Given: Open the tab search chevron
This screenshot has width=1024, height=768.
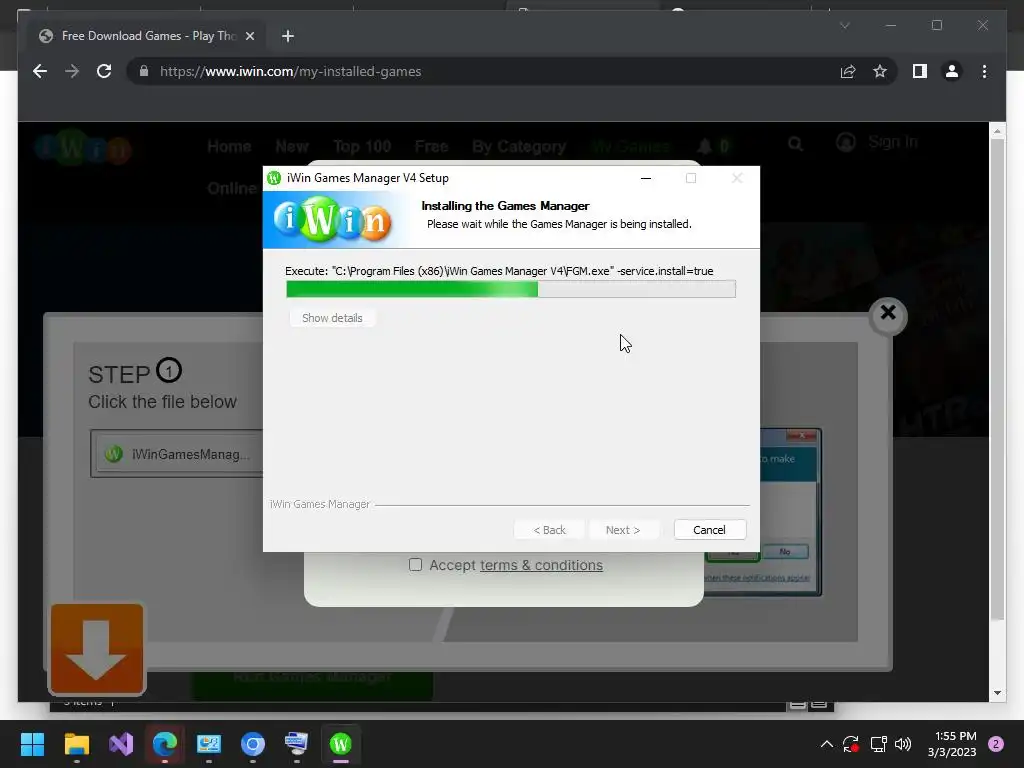Looking at the screenshot, I should [x=844, y=25].
